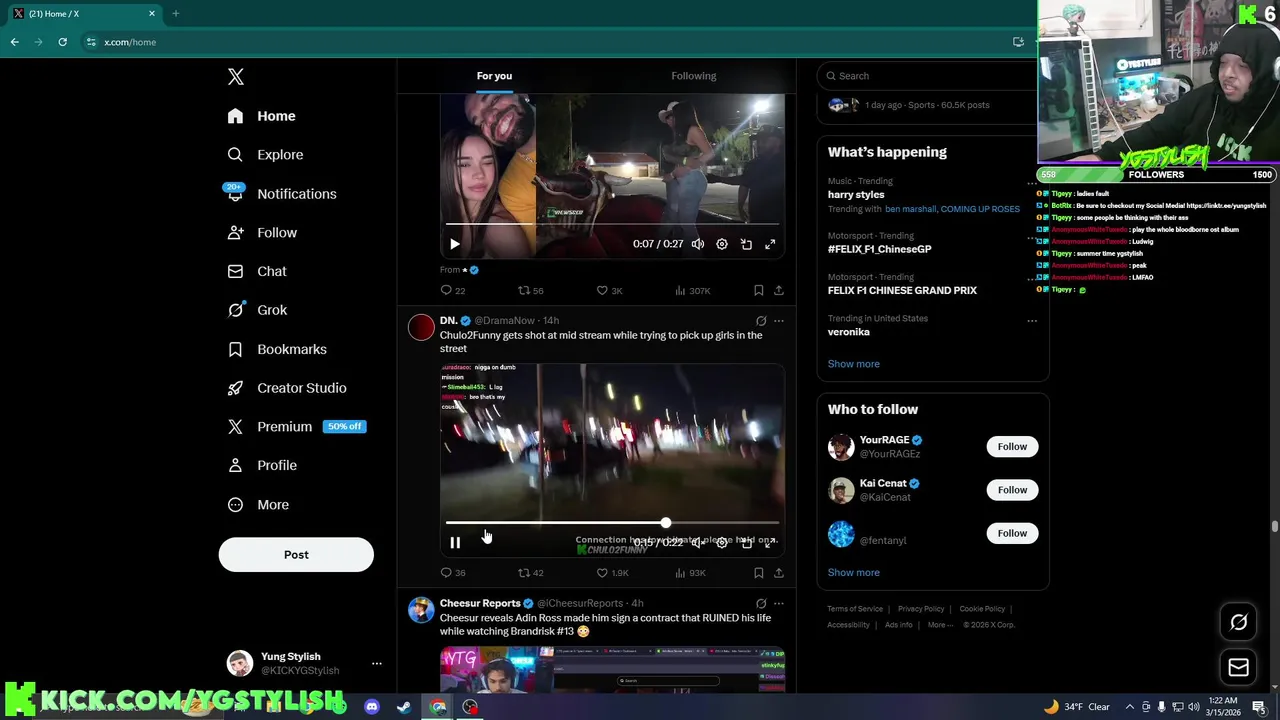
Task: Open Explore in the sidebar
Action: click(265, 155)
